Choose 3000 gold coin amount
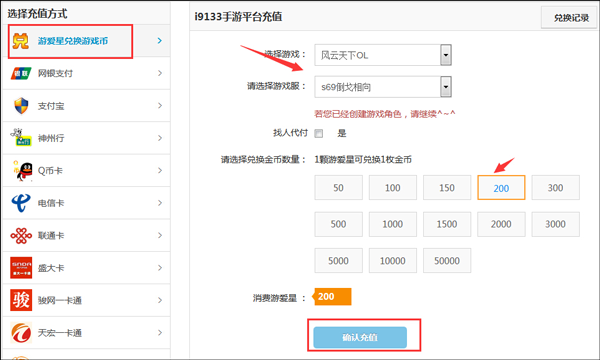This screenshot has width=600, height=360. [555, 224]
